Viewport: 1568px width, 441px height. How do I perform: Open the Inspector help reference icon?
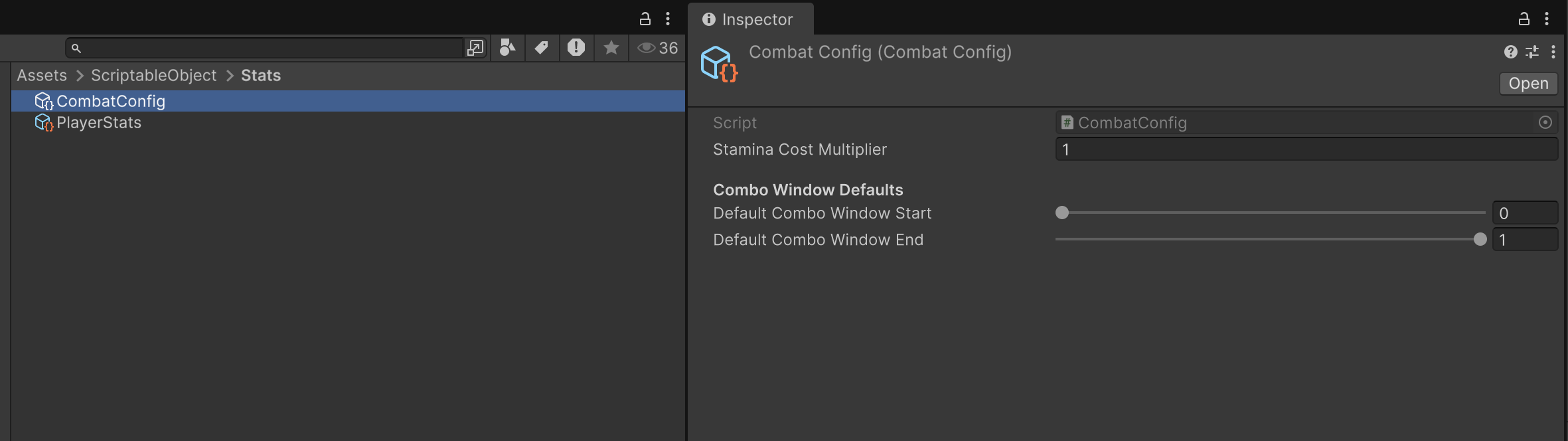click(x=1510, y=52)
